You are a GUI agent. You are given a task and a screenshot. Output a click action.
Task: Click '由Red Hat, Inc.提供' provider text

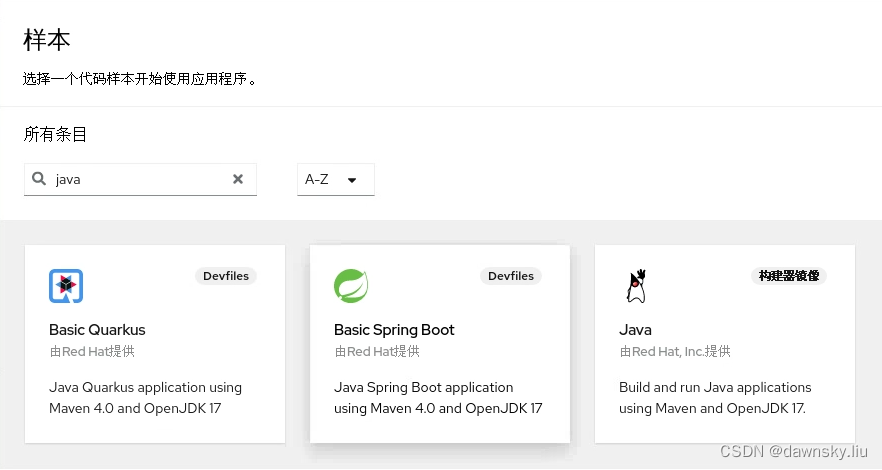pyautogui.click(x=675, y=351)
